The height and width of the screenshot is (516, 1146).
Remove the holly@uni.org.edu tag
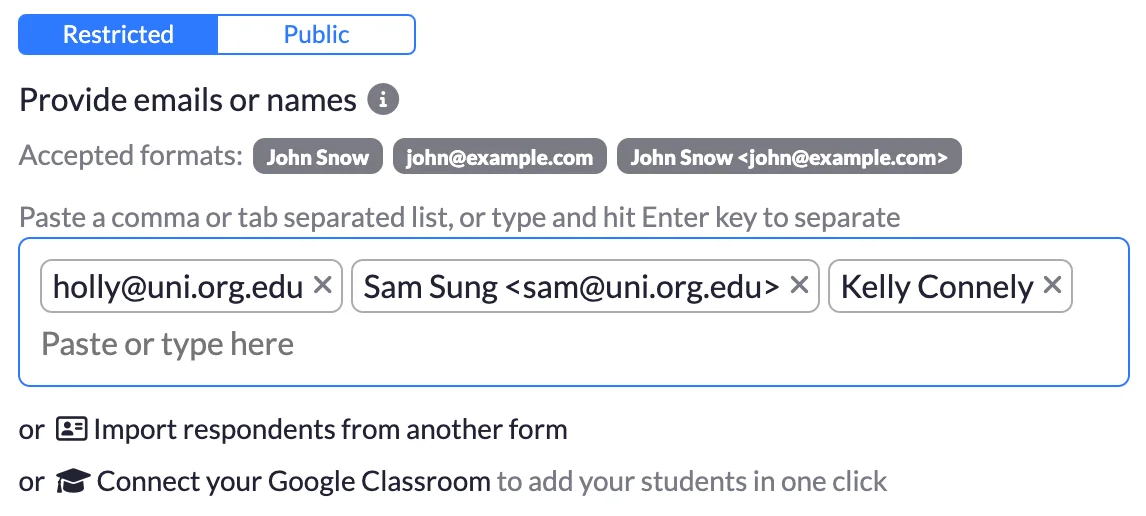tap(322, 286)
